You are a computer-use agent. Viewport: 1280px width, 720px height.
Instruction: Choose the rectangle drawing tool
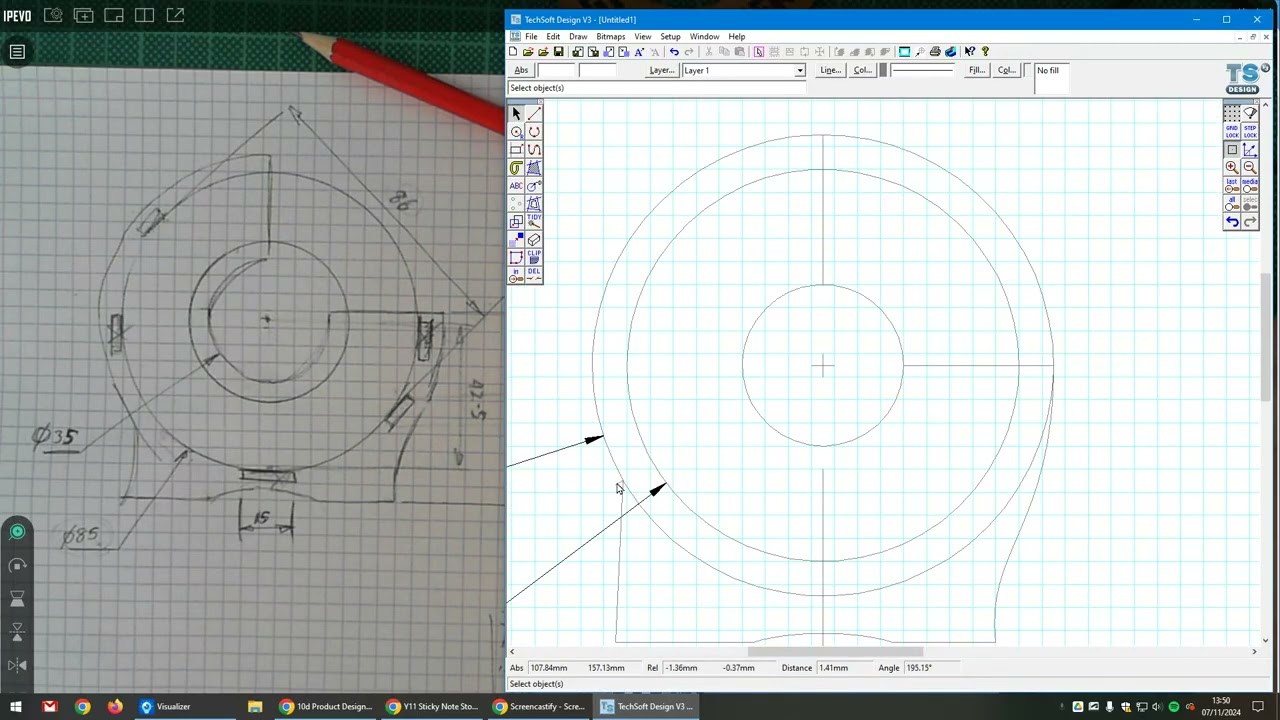516,150
